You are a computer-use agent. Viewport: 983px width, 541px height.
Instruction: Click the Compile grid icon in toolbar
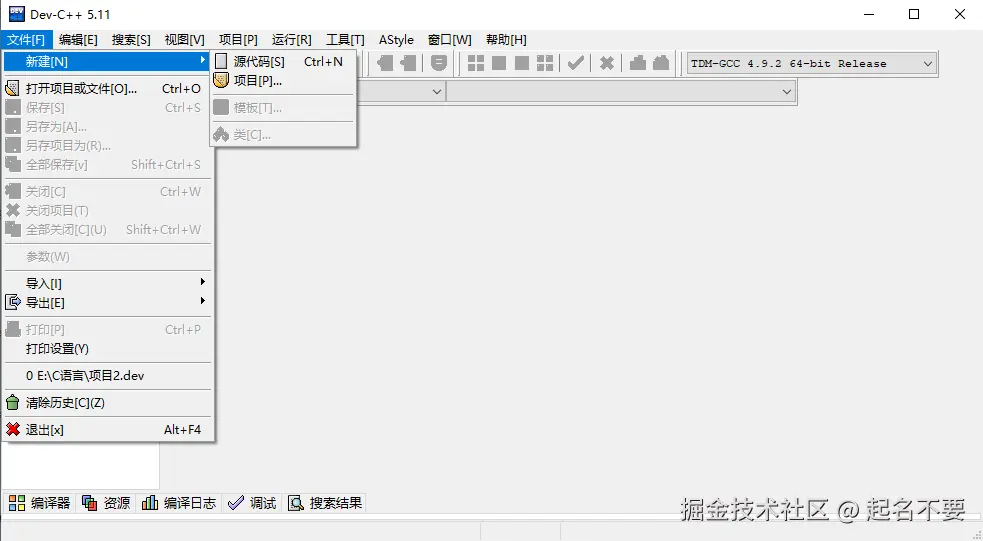click(x=476, y=63)
